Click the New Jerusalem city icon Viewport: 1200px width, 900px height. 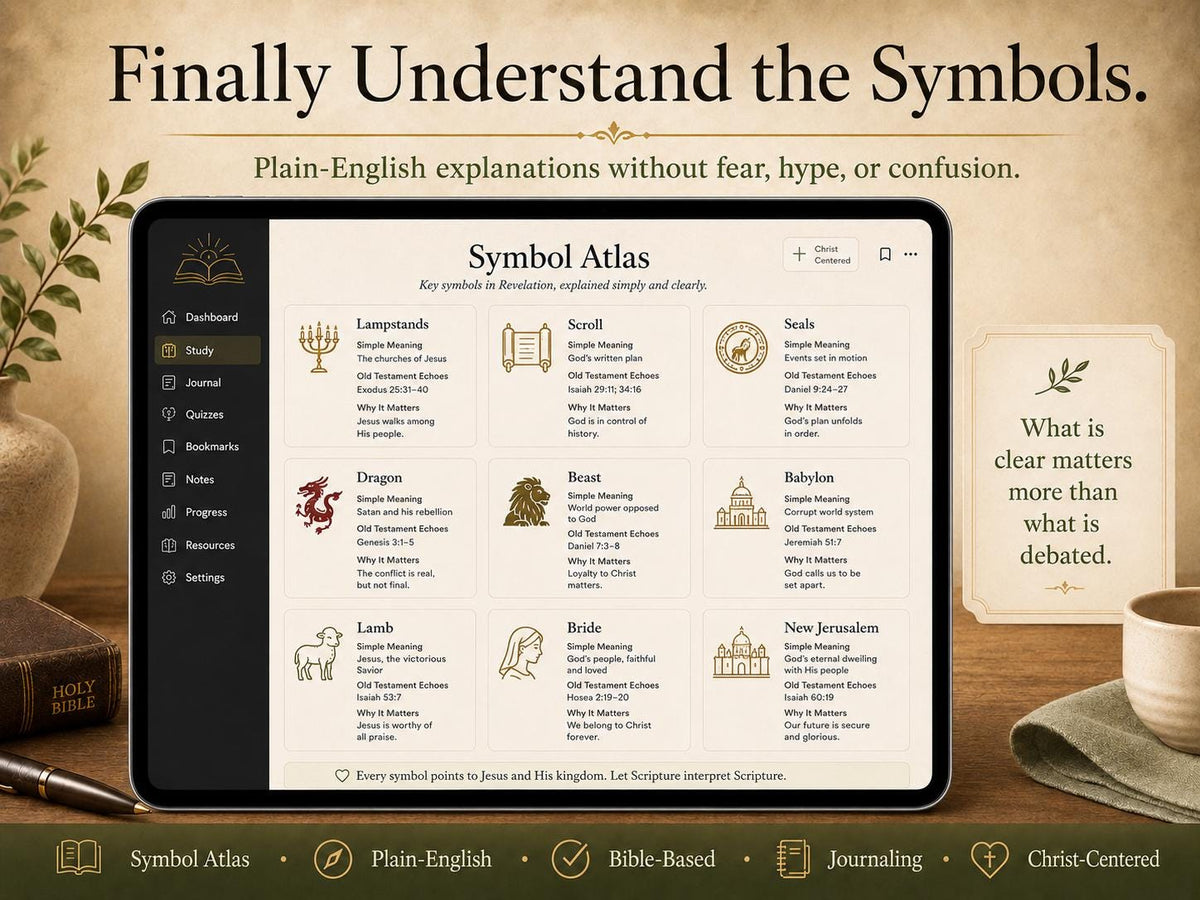click(x=741, y=654)
